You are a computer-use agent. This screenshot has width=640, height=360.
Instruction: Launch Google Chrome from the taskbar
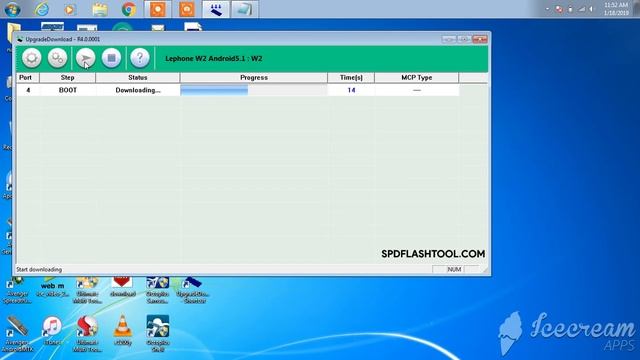(129, 9)
